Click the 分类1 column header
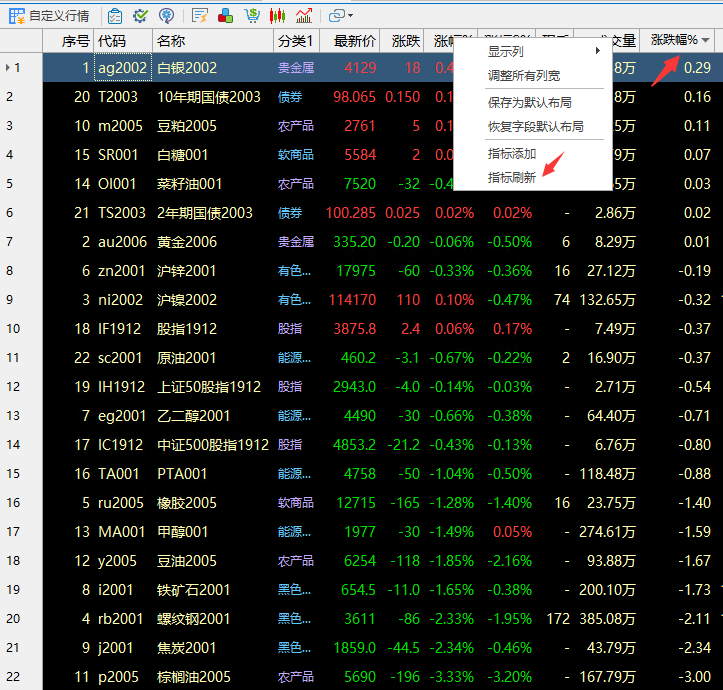 [296, 41]
